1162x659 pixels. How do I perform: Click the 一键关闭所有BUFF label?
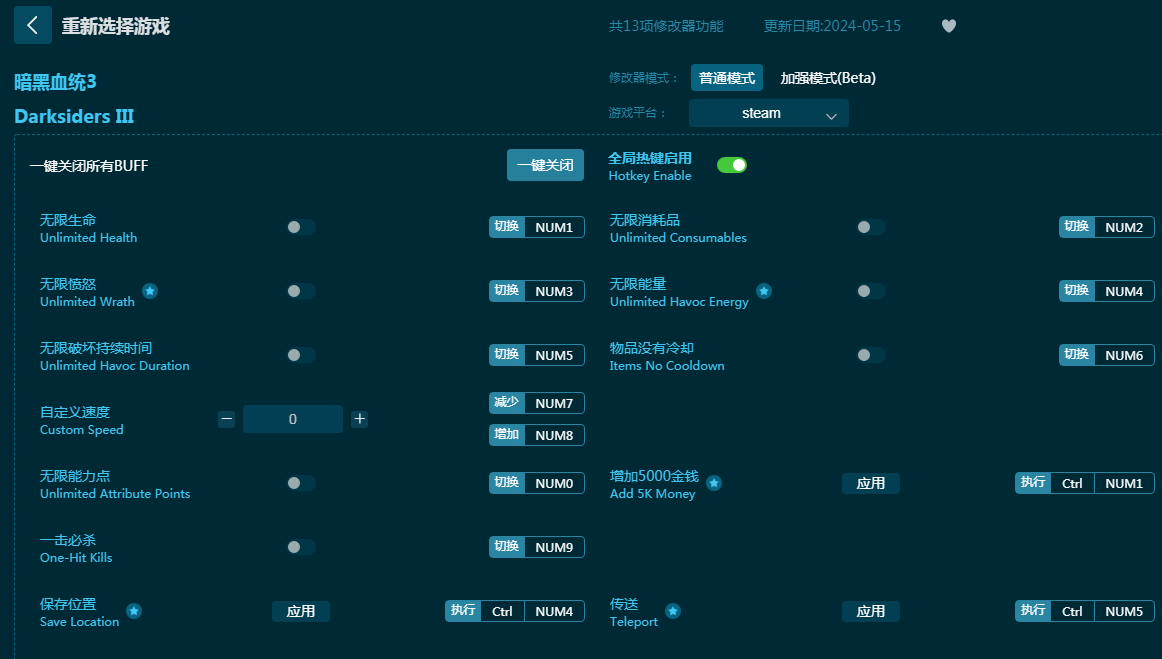89,166
